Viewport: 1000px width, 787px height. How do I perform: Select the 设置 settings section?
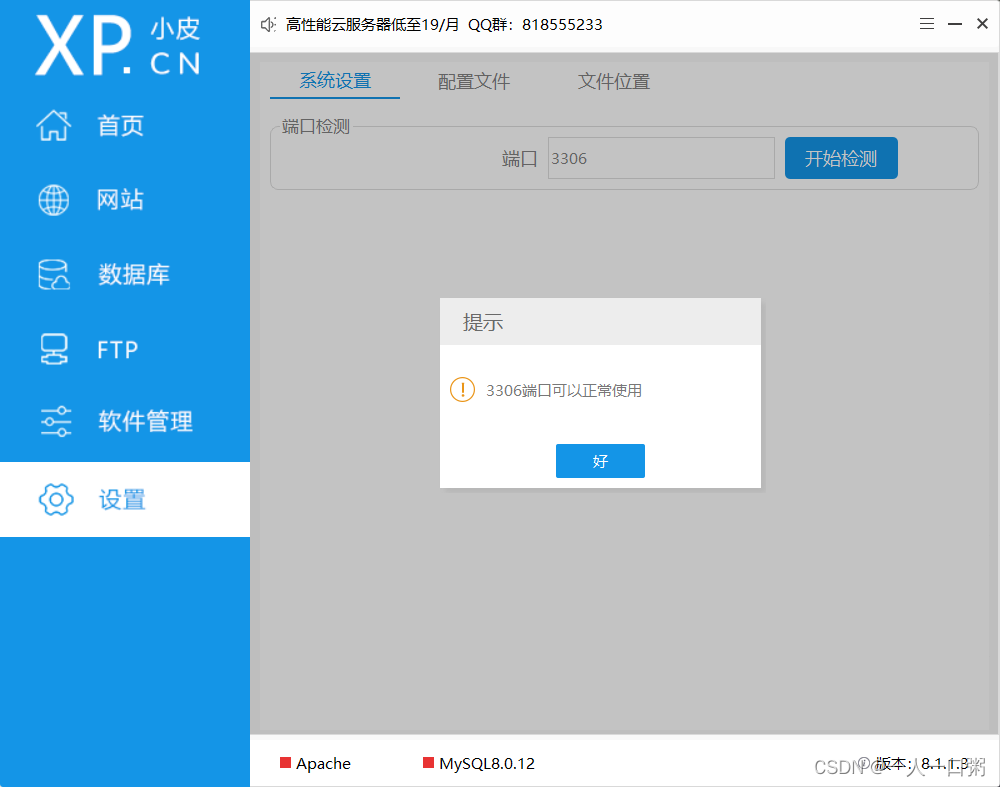[x=121, y=499]
